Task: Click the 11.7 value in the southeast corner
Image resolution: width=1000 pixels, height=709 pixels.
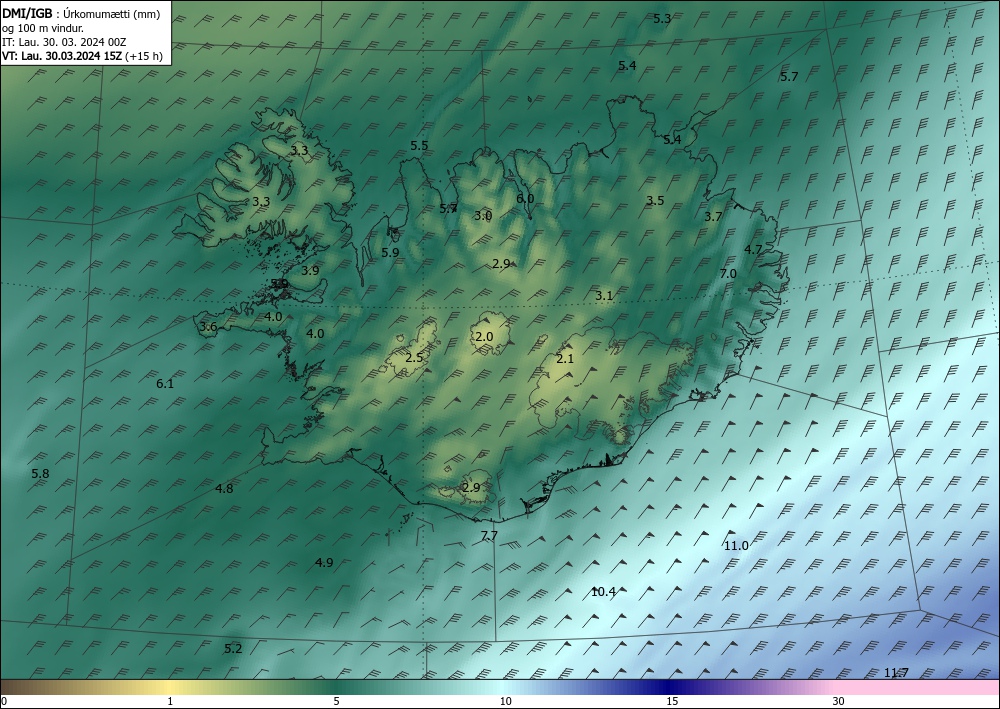Action: coord(896,673)
